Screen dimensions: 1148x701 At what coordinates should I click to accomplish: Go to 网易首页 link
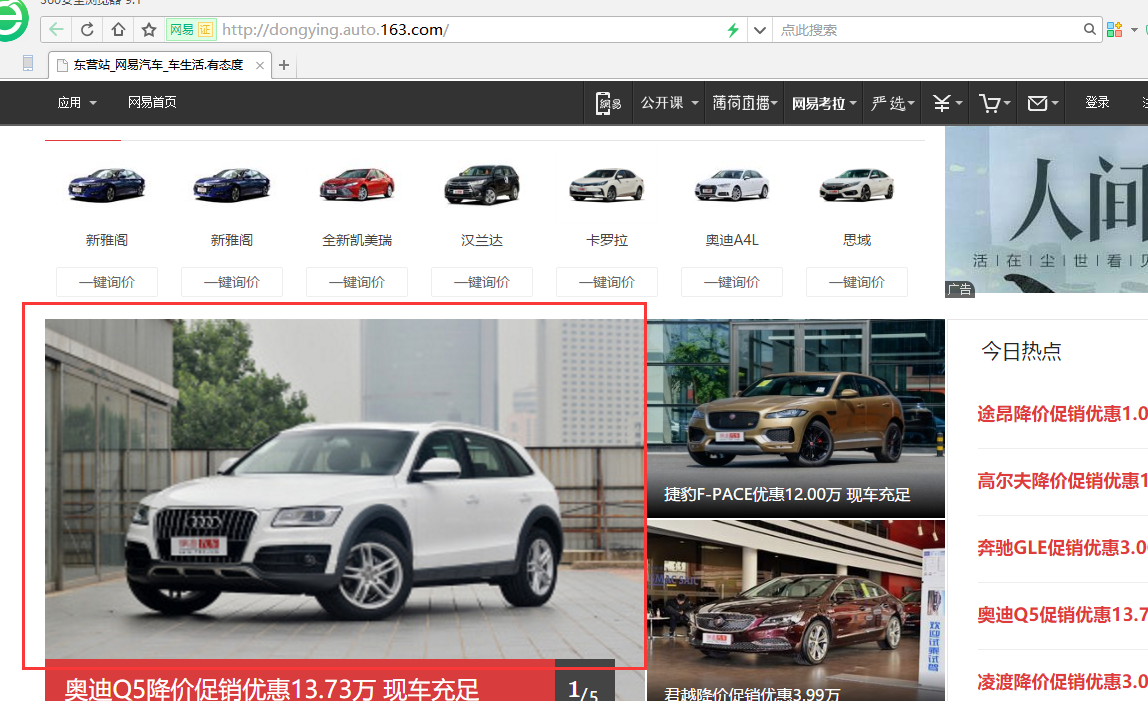click(152, 103)
